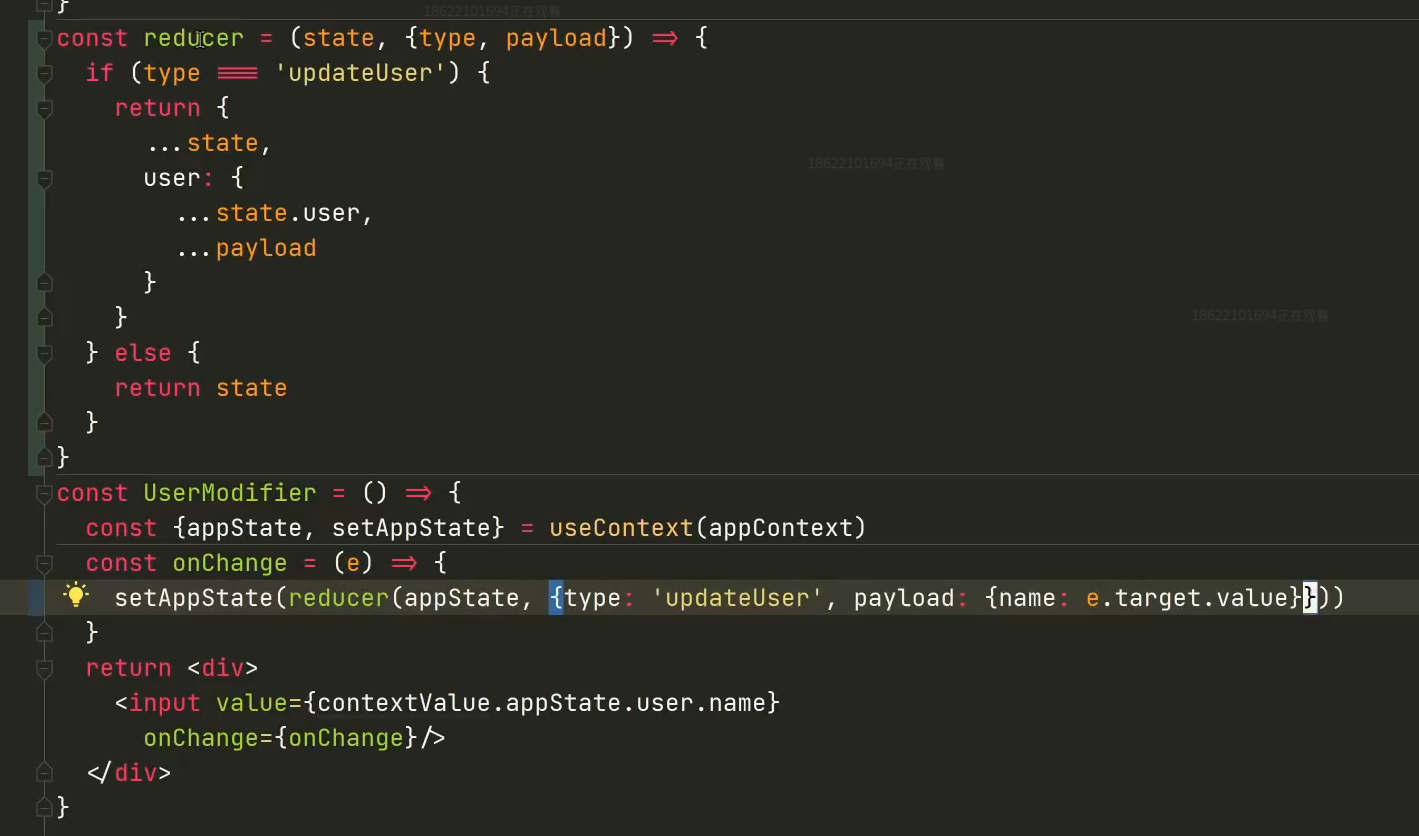Click the 'UserModifier' component name
The image size is (1419, 836).
coord(230,493)
